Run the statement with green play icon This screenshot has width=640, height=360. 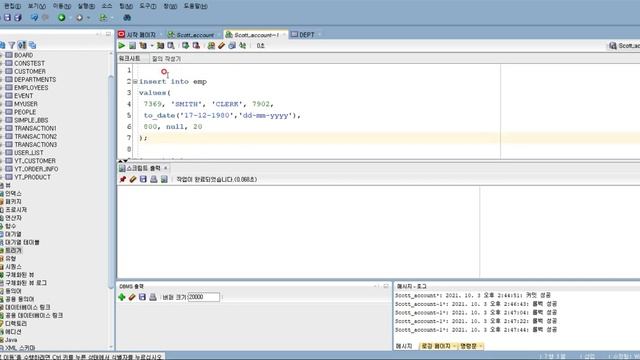click(122, 46)
